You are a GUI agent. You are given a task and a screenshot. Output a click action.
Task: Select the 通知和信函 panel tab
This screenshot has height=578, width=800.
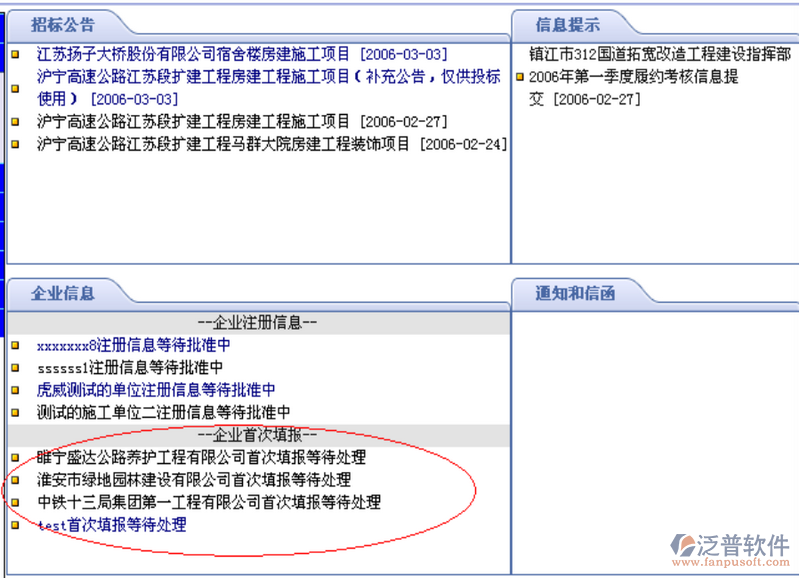click(x=574, y=293)
